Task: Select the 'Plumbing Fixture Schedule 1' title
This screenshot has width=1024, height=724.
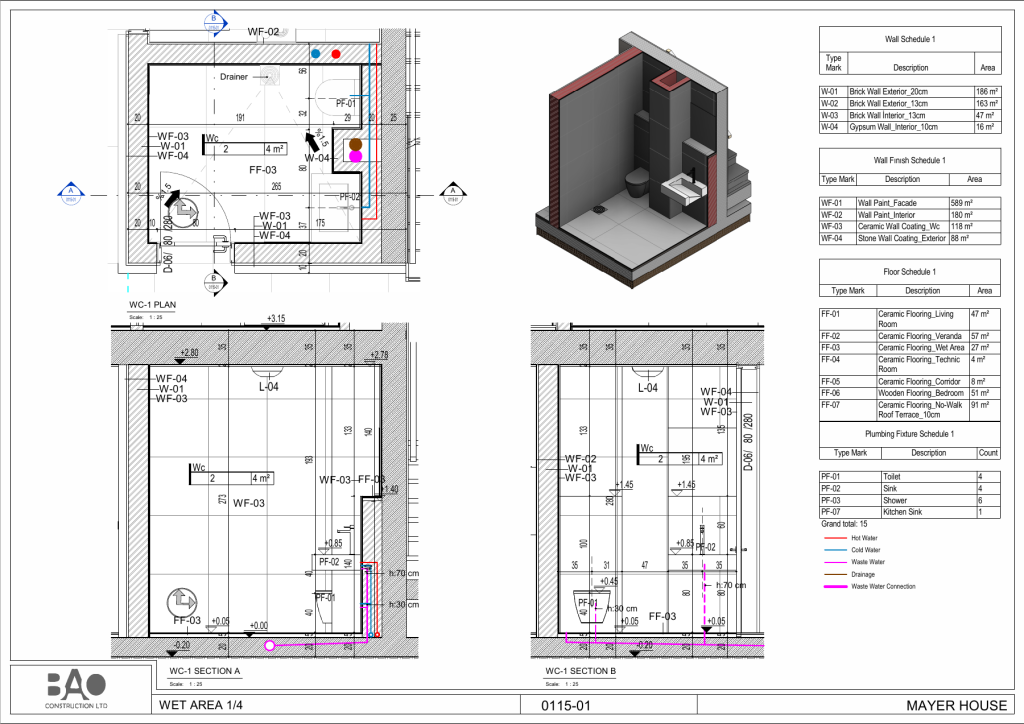Action: tap(909, 433)
